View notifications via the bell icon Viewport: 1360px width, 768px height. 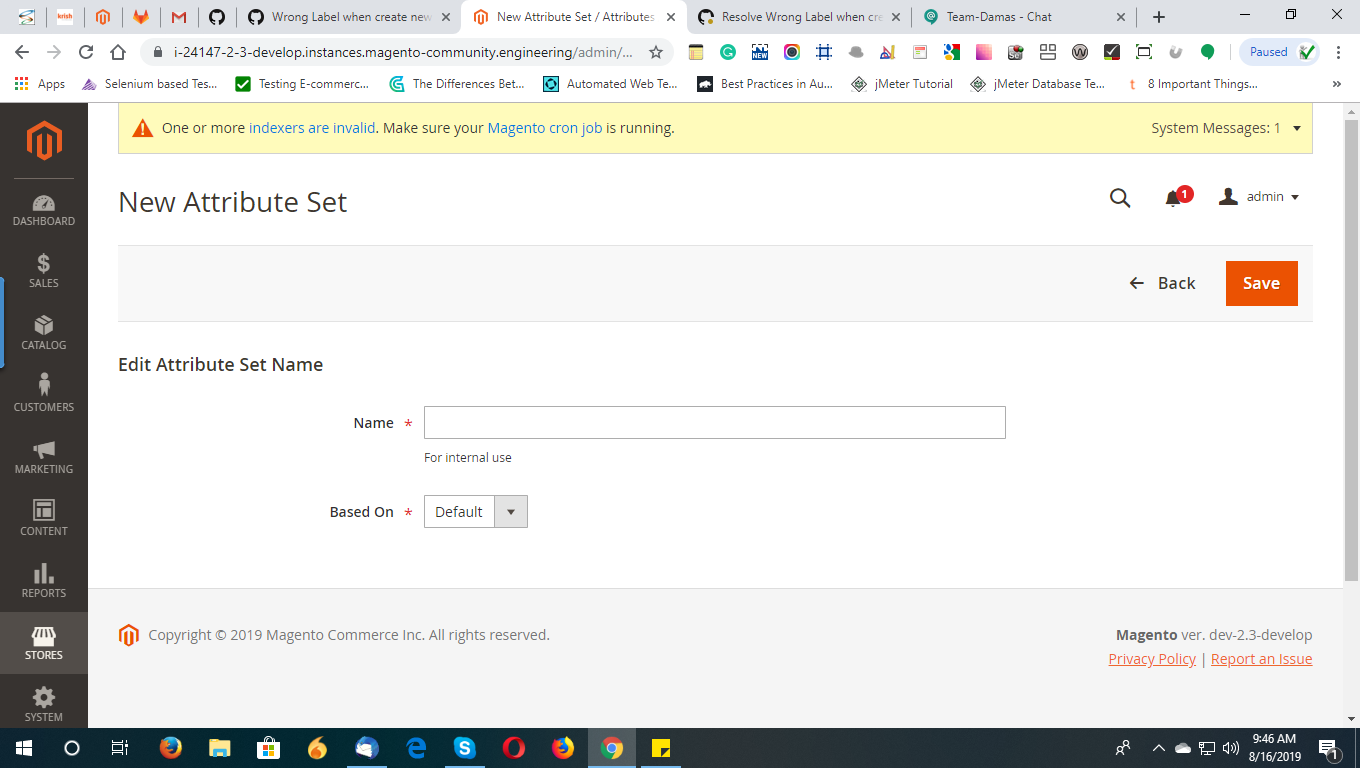(x=1172, y=197)
